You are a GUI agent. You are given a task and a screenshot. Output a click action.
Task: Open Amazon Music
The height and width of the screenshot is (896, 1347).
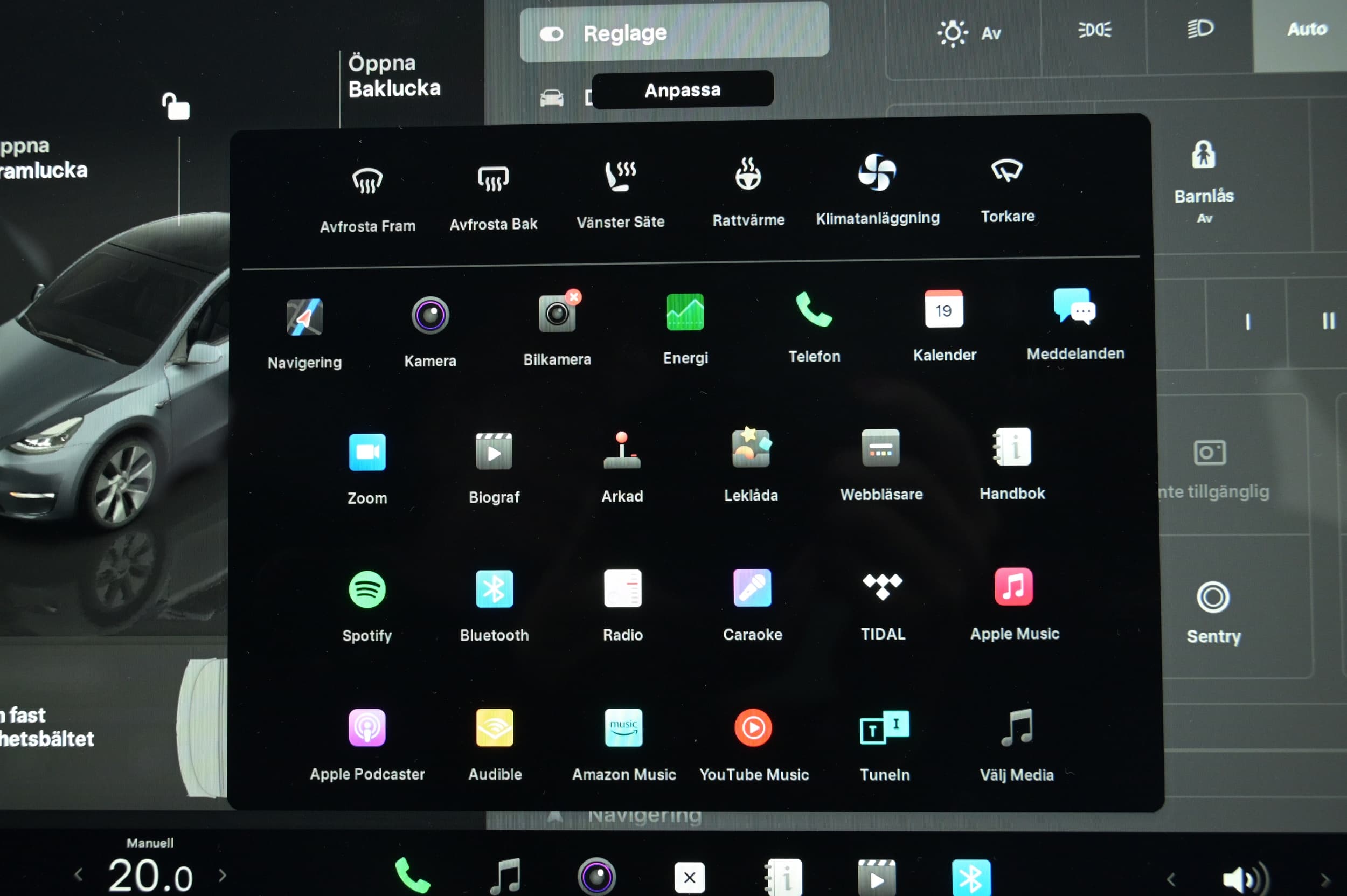pos(623,745)
